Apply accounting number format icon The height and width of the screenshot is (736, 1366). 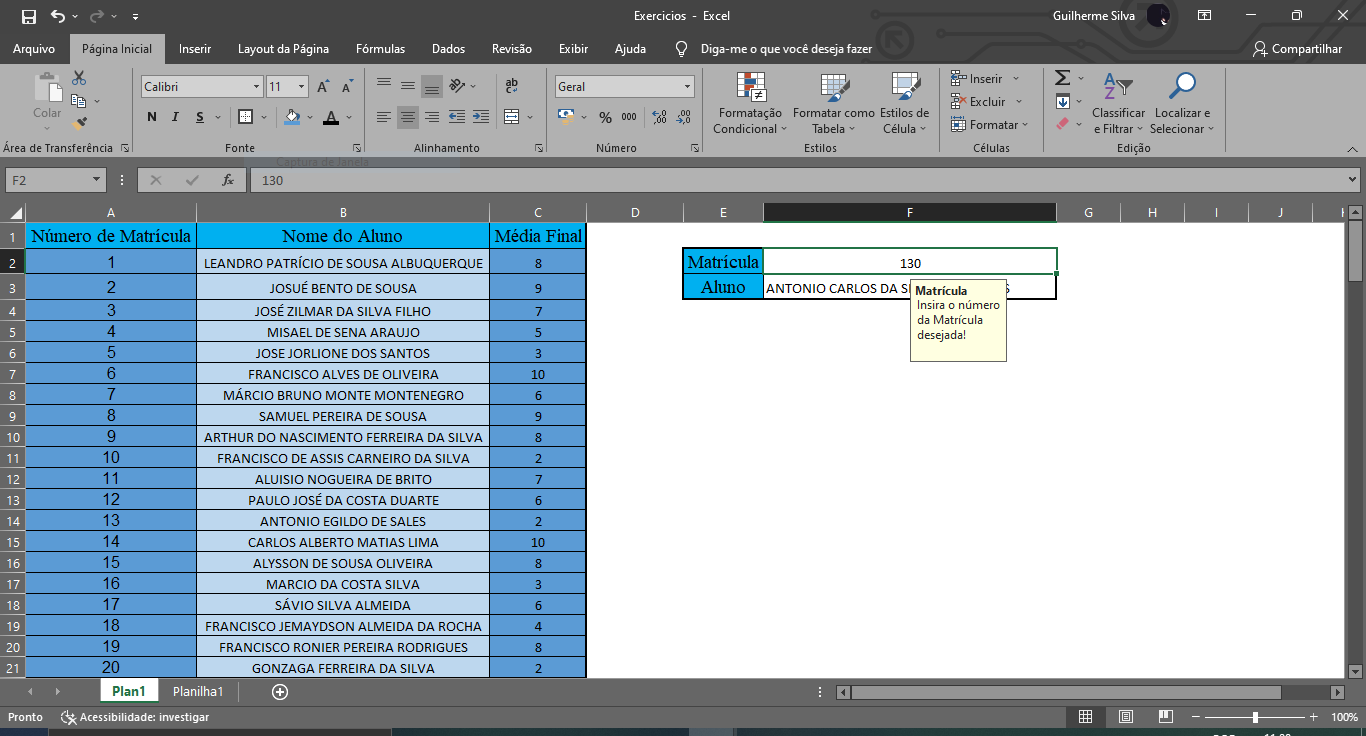point(567,117)
